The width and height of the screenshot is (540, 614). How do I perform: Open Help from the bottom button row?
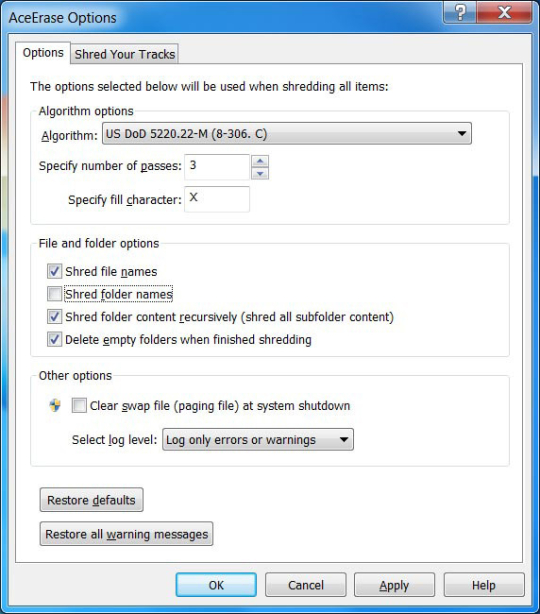click(484, 585)
